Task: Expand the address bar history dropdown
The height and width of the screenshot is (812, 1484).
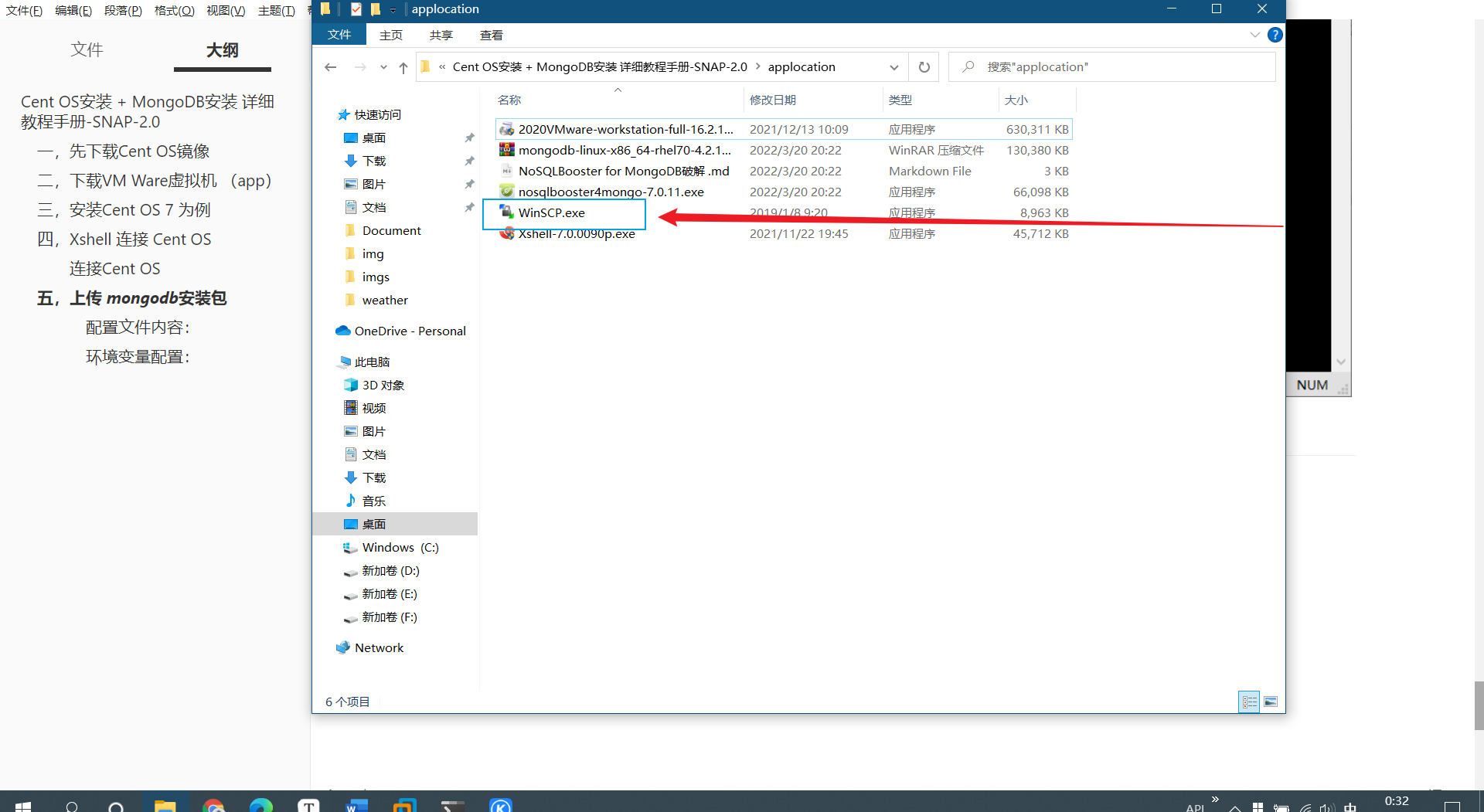Action: click(x=894, y=67)
